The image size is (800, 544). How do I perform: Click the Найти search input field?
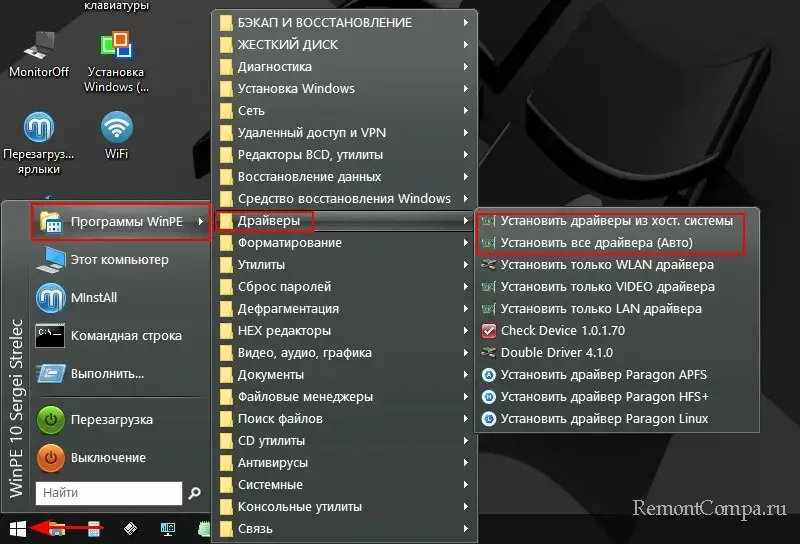coord(109,493)
